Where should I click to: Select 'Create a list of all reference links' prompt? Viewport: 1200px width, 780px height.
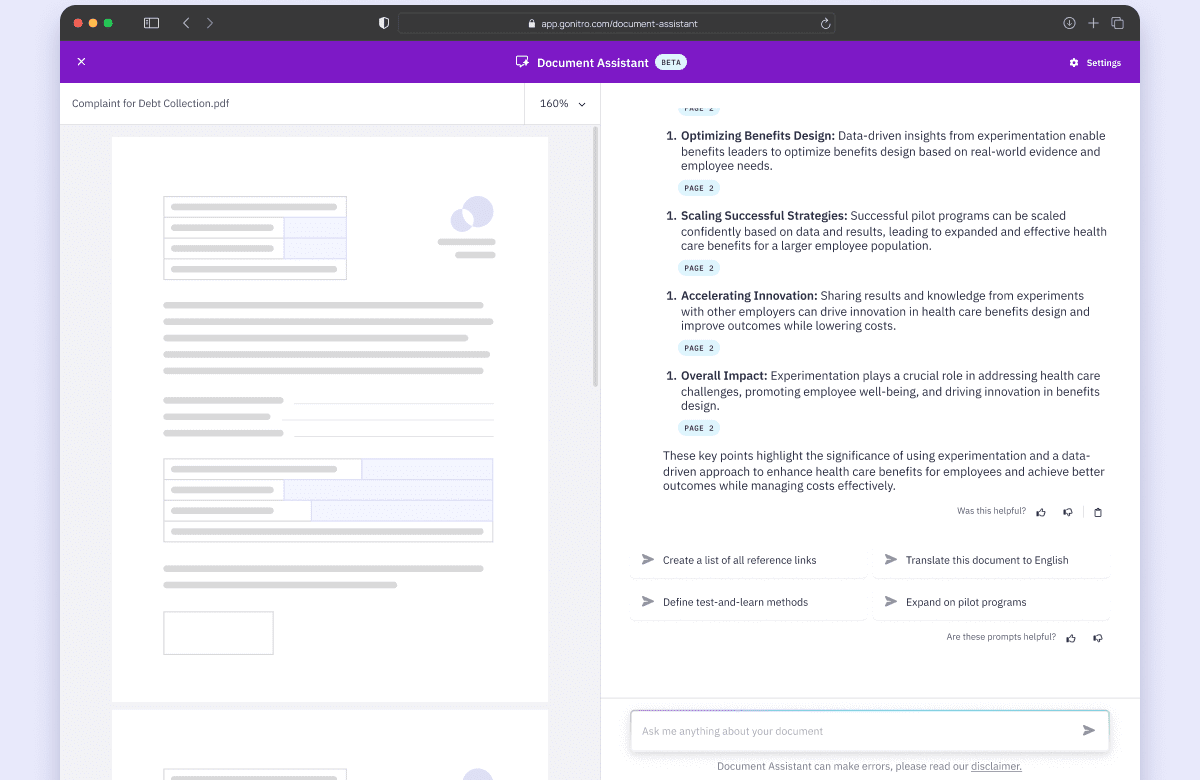pyautogui.click(x=748, y=560)
